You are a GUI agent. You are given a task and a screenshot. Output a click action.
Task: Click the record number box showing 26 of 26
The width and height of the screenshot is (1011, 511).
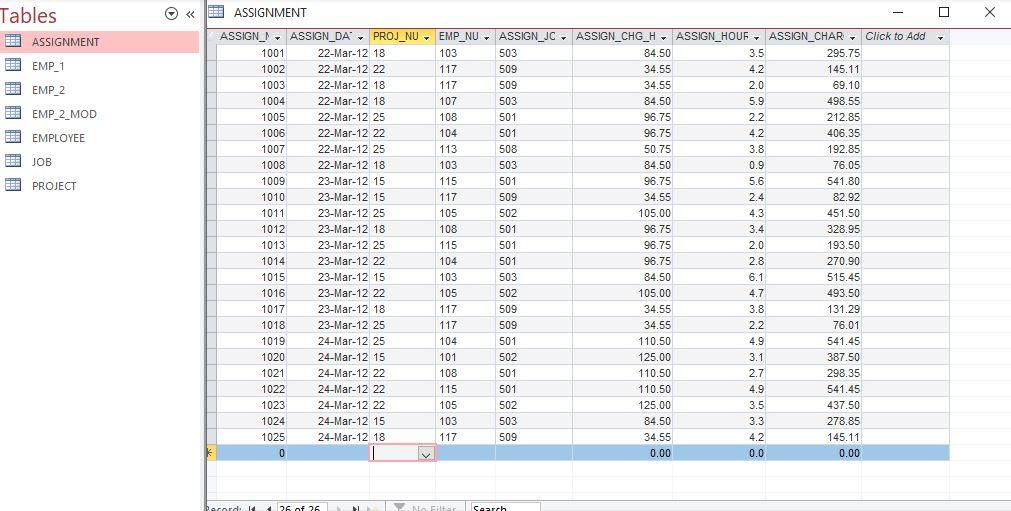tap(302, 508)
